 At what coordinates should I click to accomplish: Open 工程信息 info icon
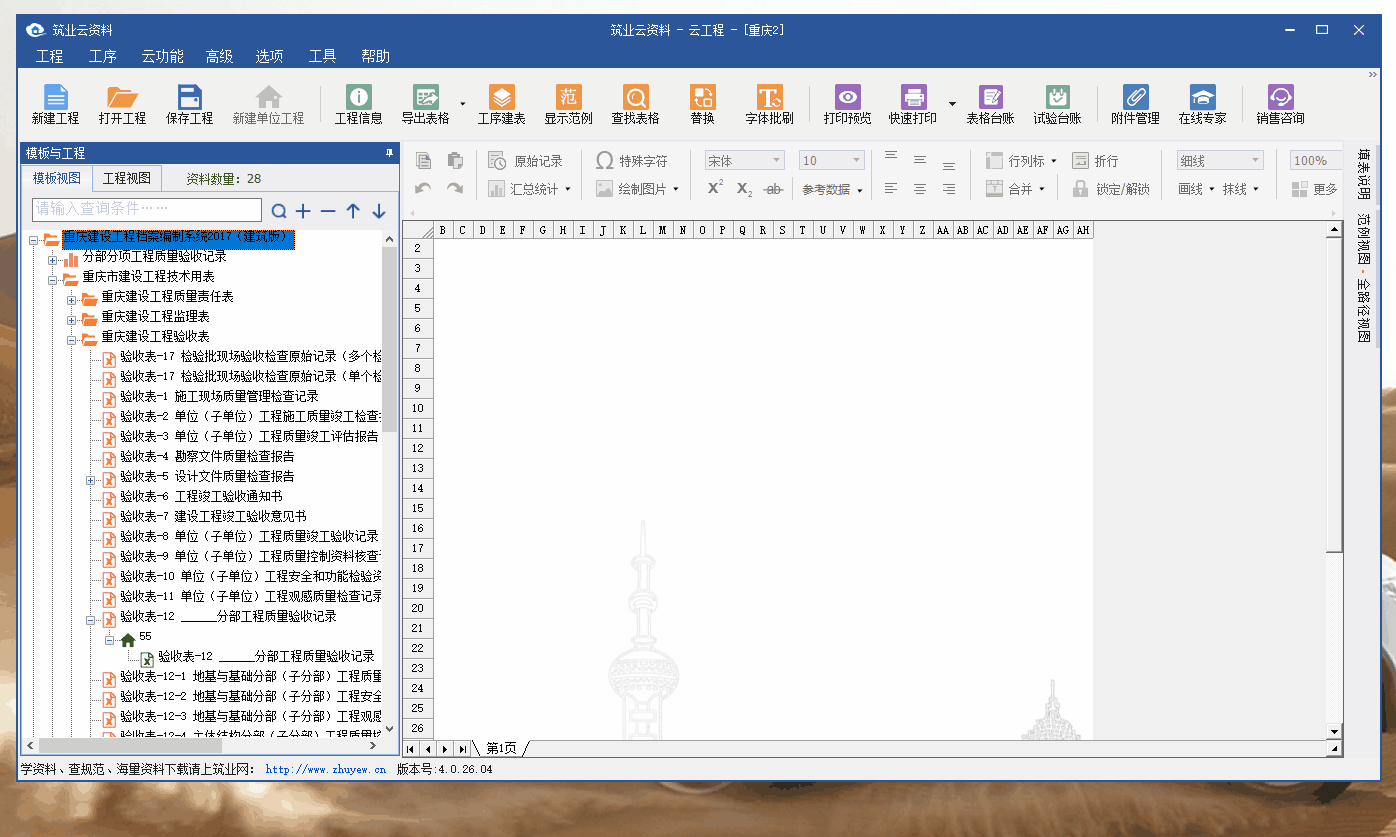(358, 98)
